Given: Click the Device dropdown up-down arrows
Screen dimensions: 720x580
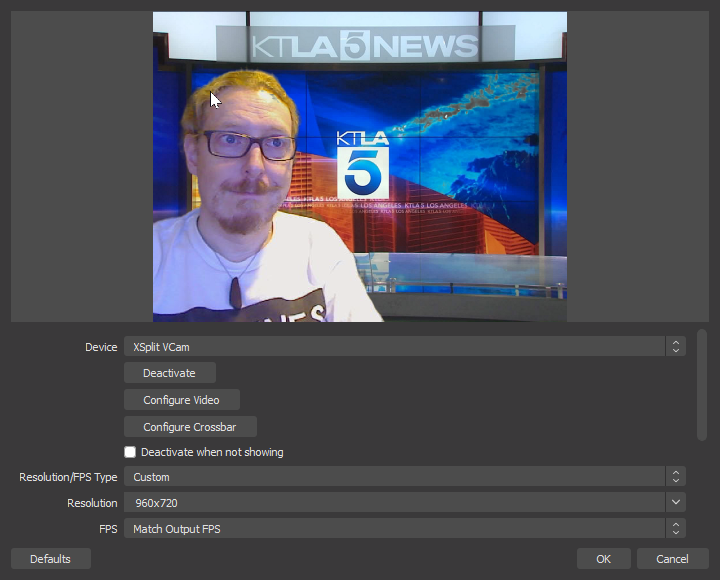Looking at the screenshot, I should (675, 347).
